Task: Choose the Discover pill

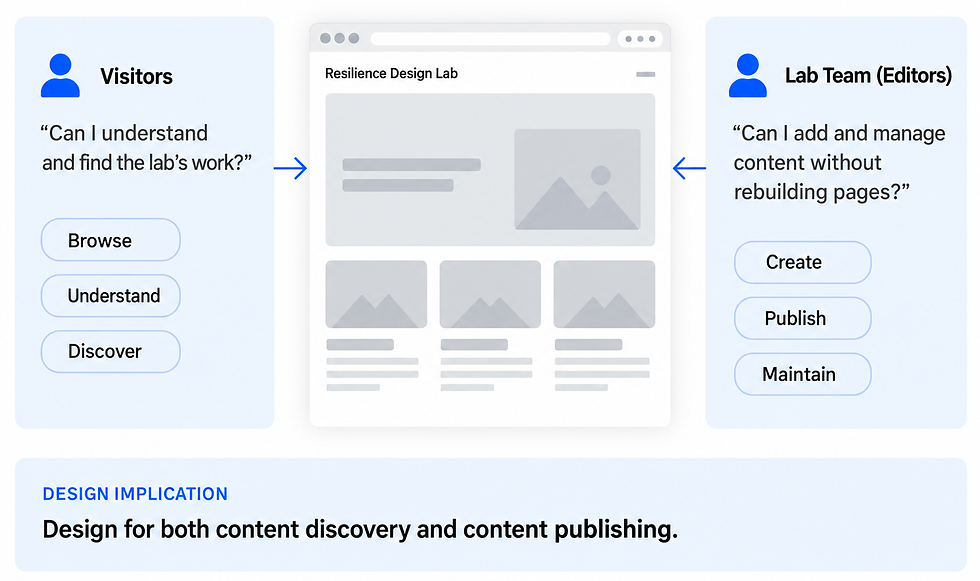Action: [111, 352]
